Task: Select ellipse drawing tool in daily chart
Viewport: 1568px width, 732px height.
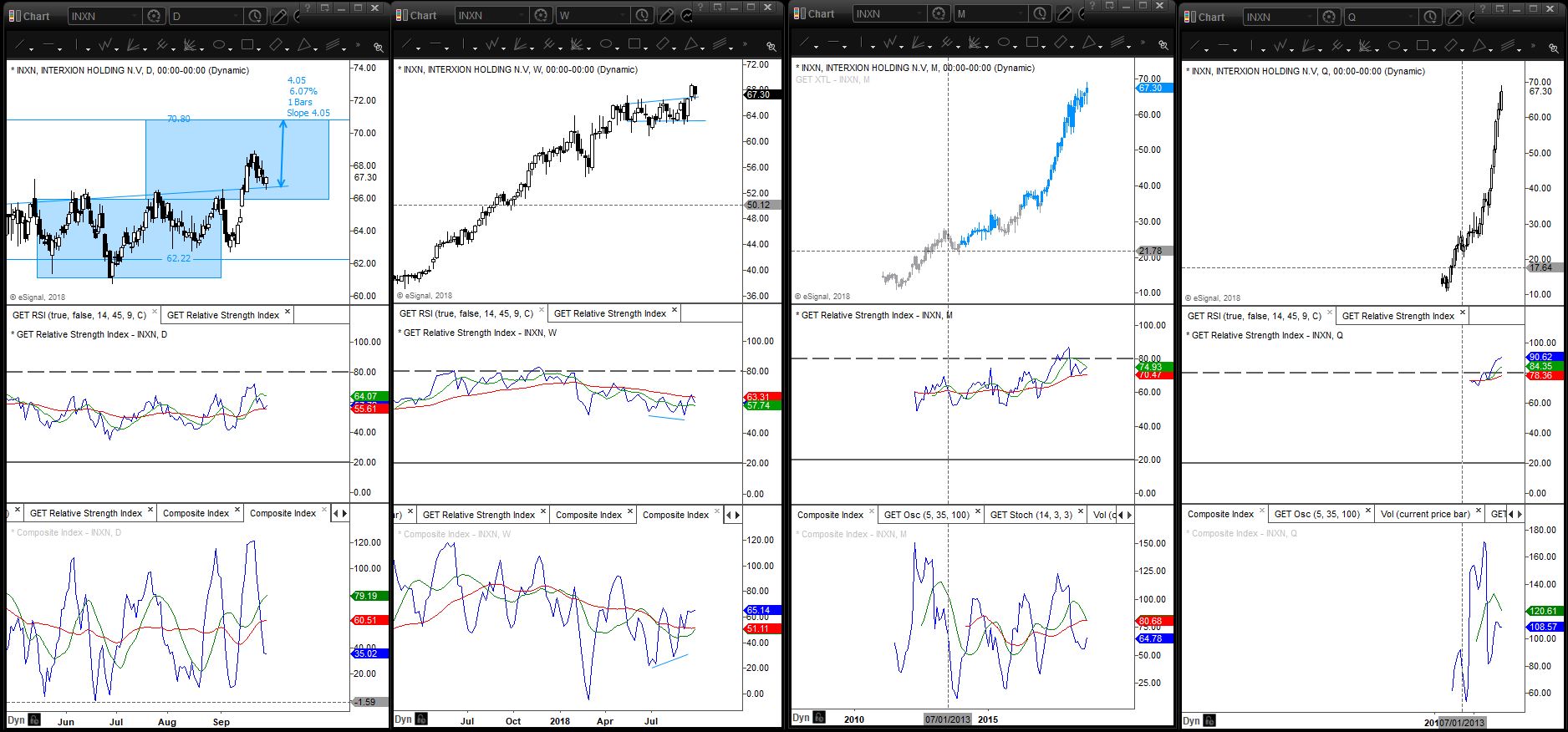Action: [220, 45]
